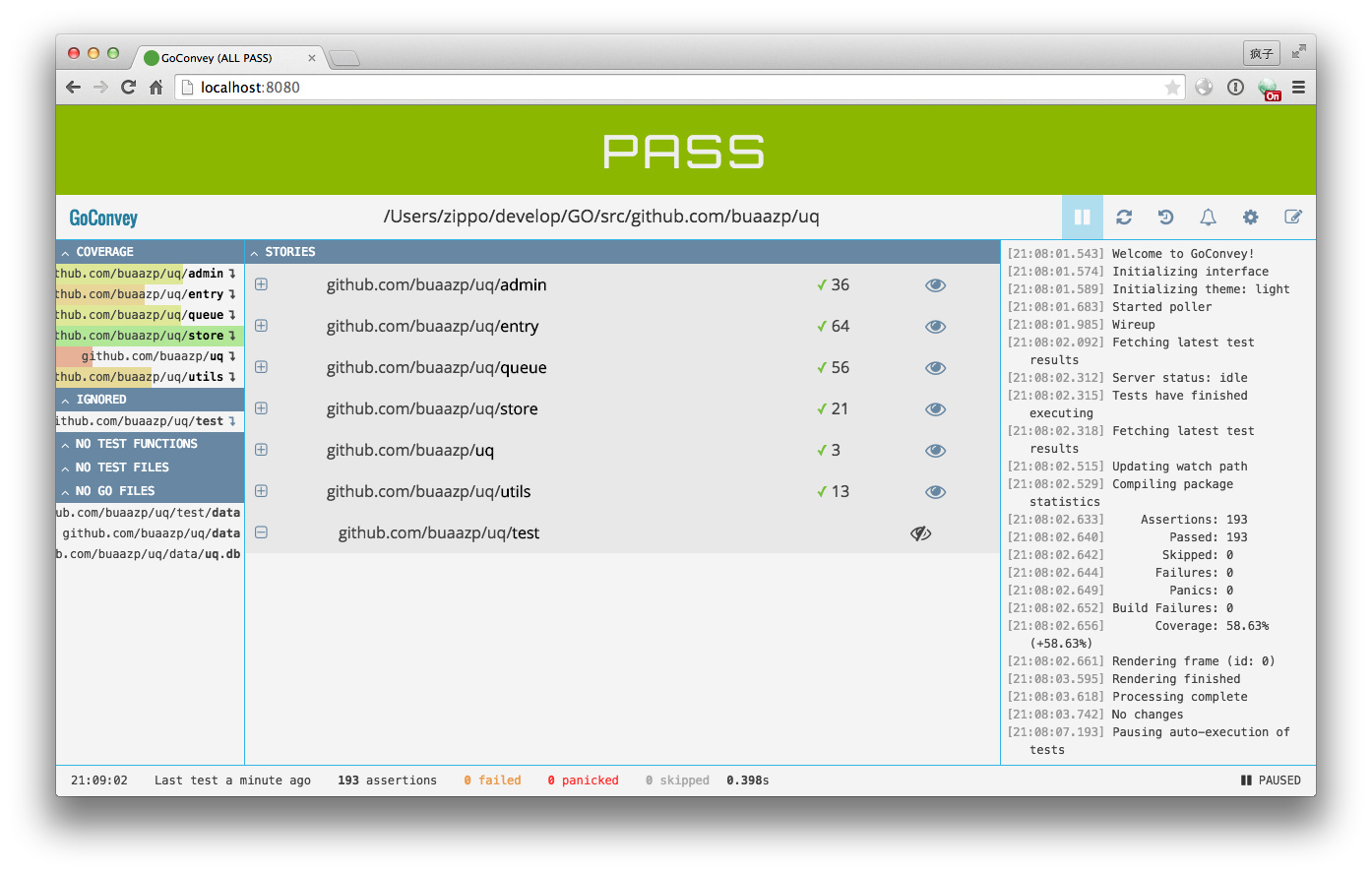Click the circled info extension icon

tap(1236, 88)
